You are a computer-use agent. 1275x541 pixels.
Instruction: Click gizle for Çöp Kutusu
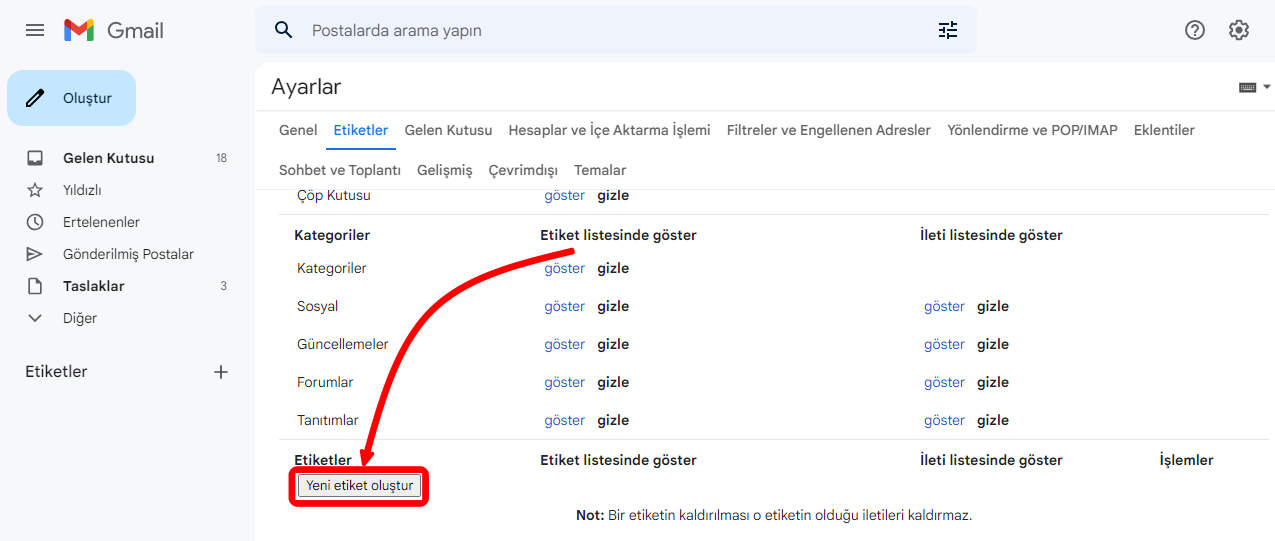tap(613, 195)
